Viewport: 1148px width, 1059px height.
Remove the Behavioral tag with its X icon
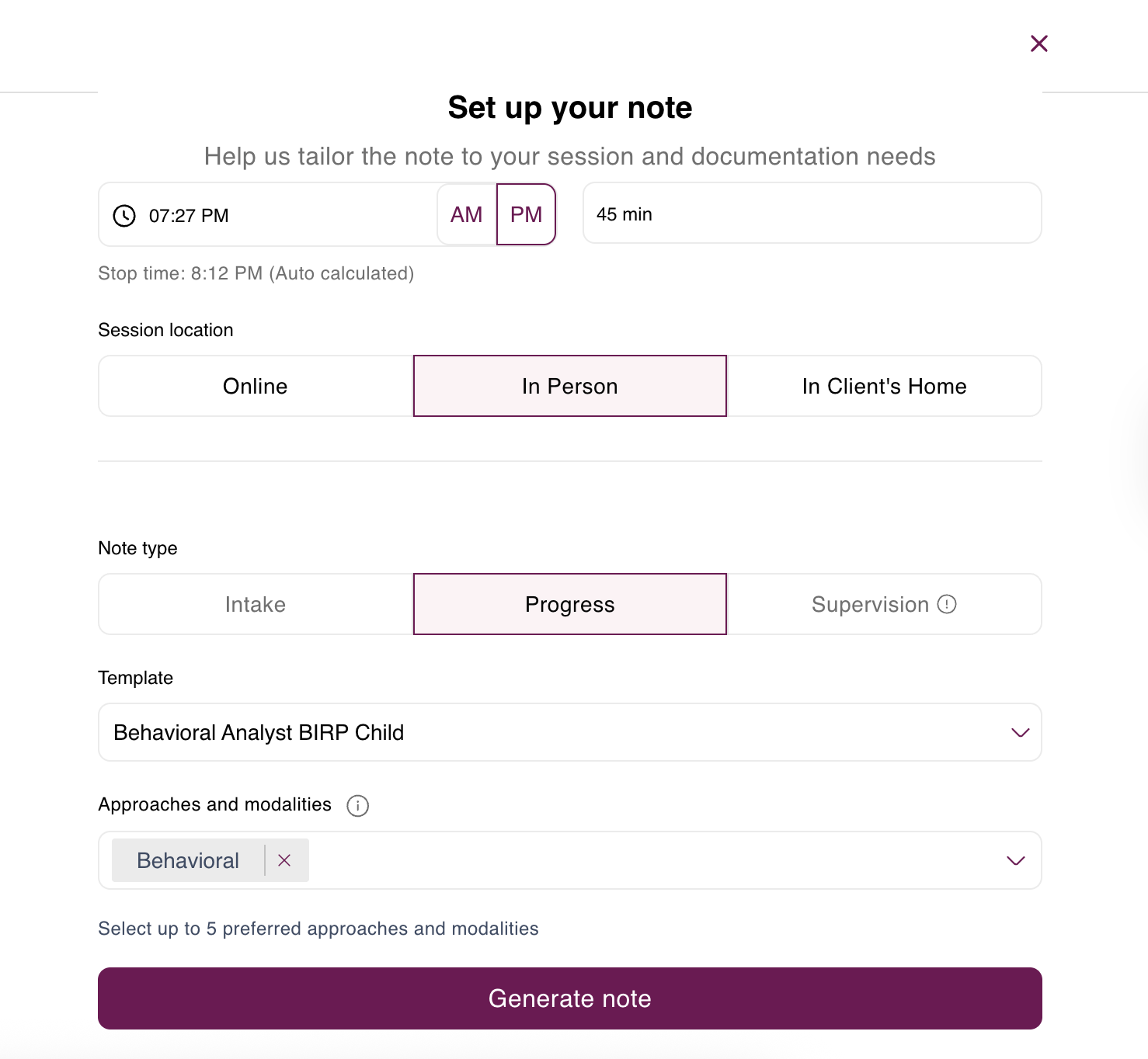click(284, 860)
